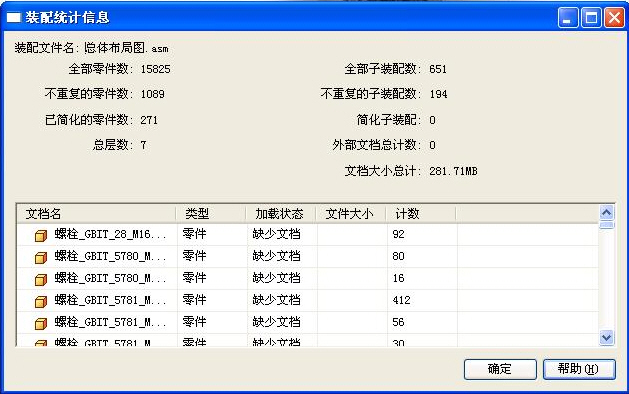Screen dimensions: 629x394
Task: Click the total parts value 15825
Action: point(156,69)
